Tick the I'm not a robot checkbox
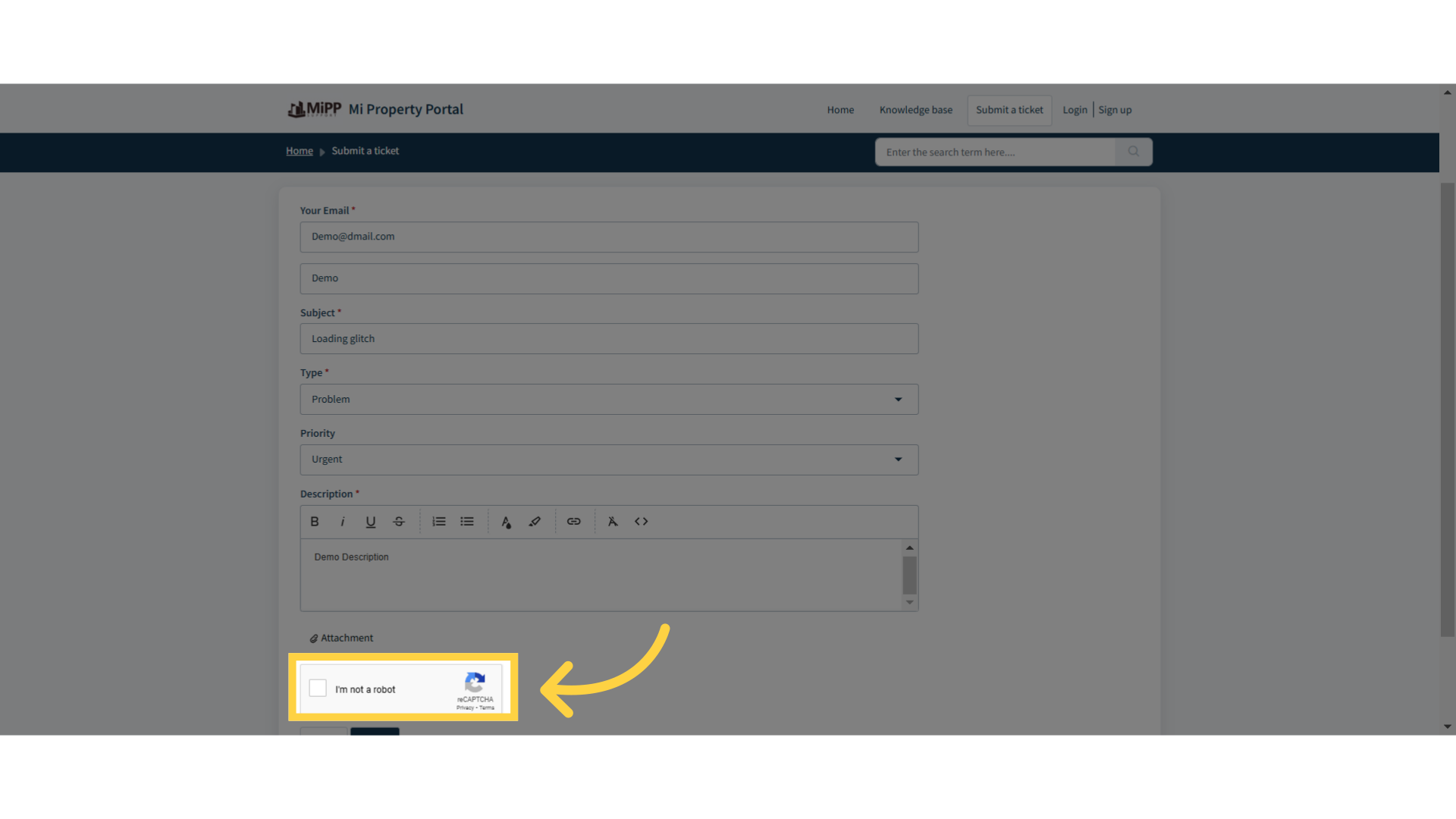The width and height of the screenshot is (1456, 819). point(318,688)
